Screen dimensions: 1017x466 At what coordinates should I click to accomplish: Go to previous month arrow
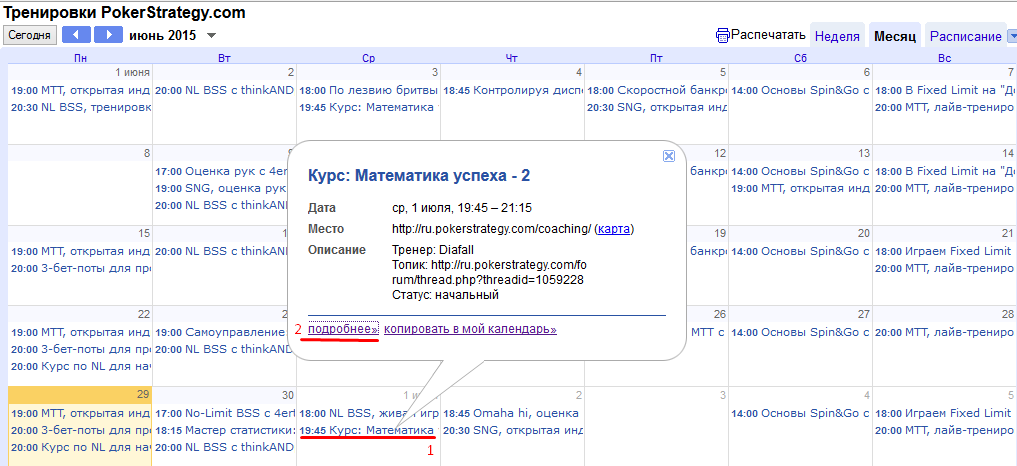point(76,34)
